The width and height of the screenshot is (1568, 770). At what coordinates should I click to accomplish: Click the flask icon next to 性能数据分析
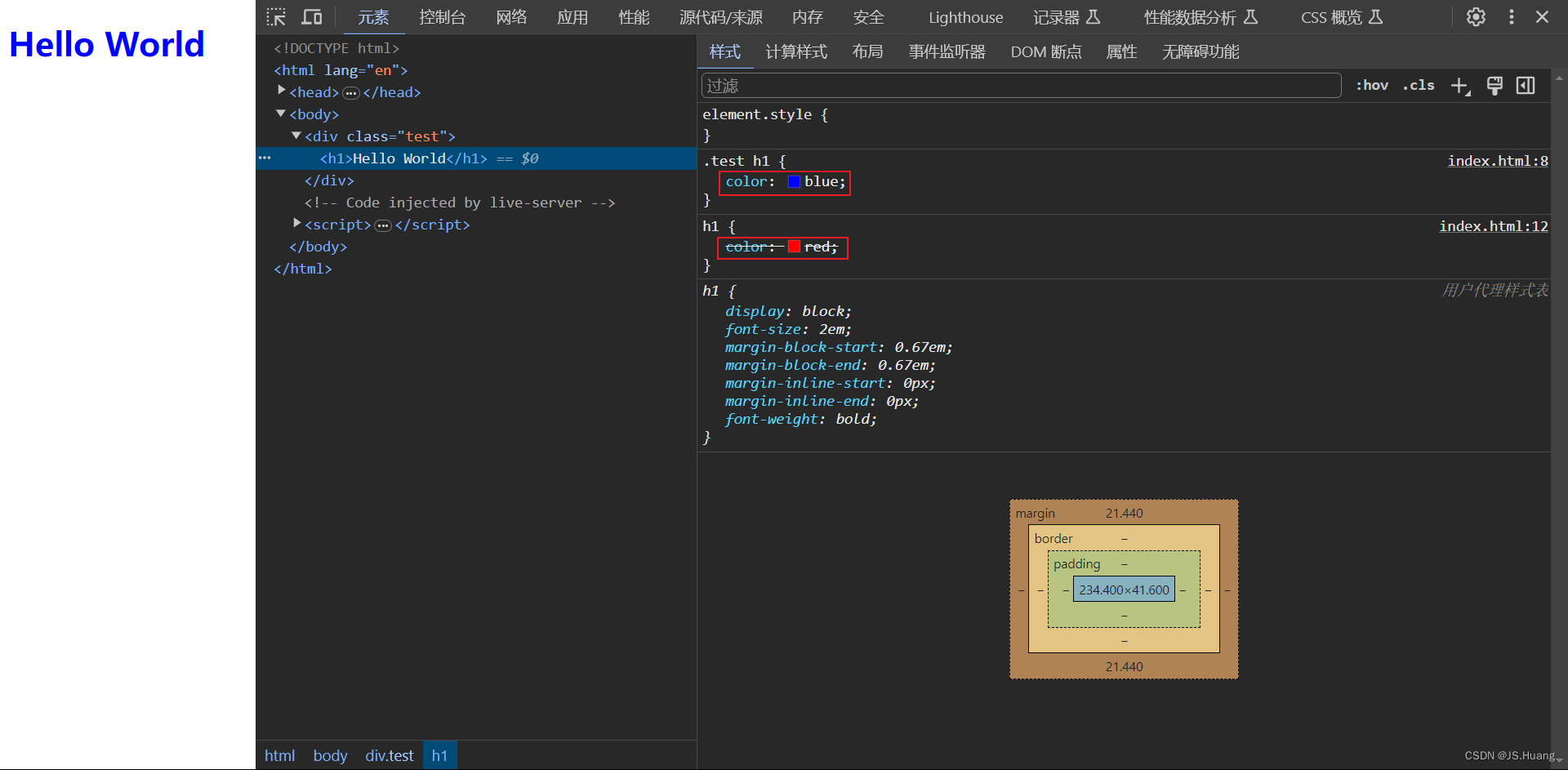1250,17
